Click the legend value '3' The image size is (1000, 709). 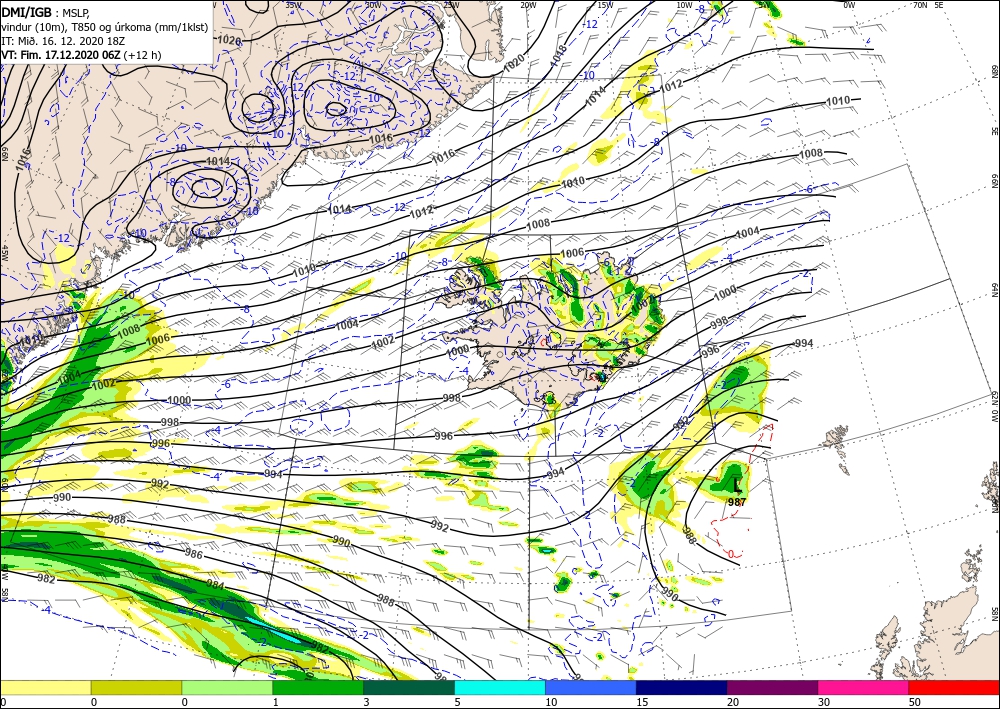(366, 702)
